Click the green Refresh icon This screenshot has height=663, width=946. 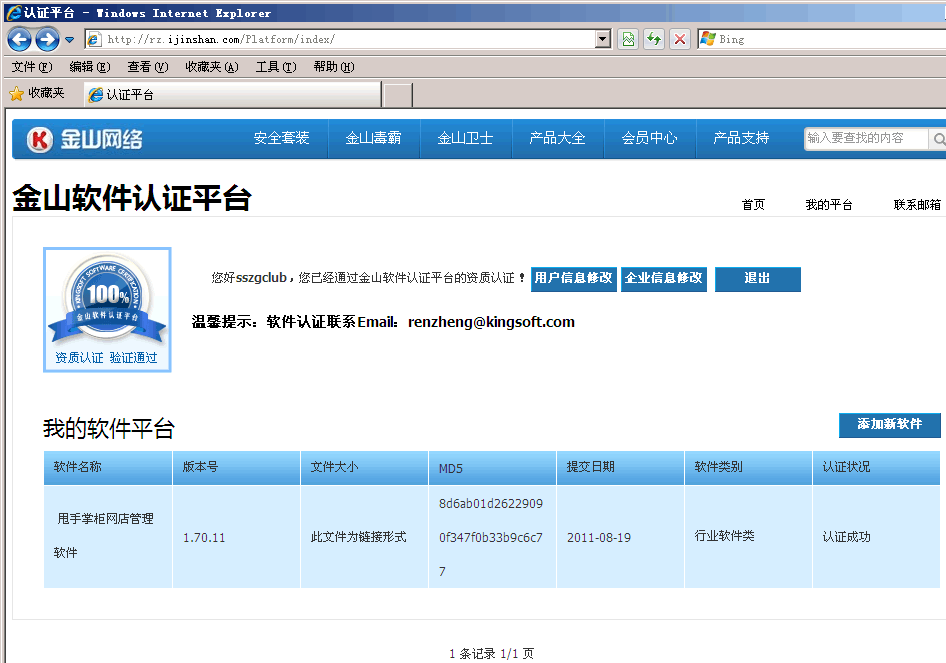(x=654, y=39)
